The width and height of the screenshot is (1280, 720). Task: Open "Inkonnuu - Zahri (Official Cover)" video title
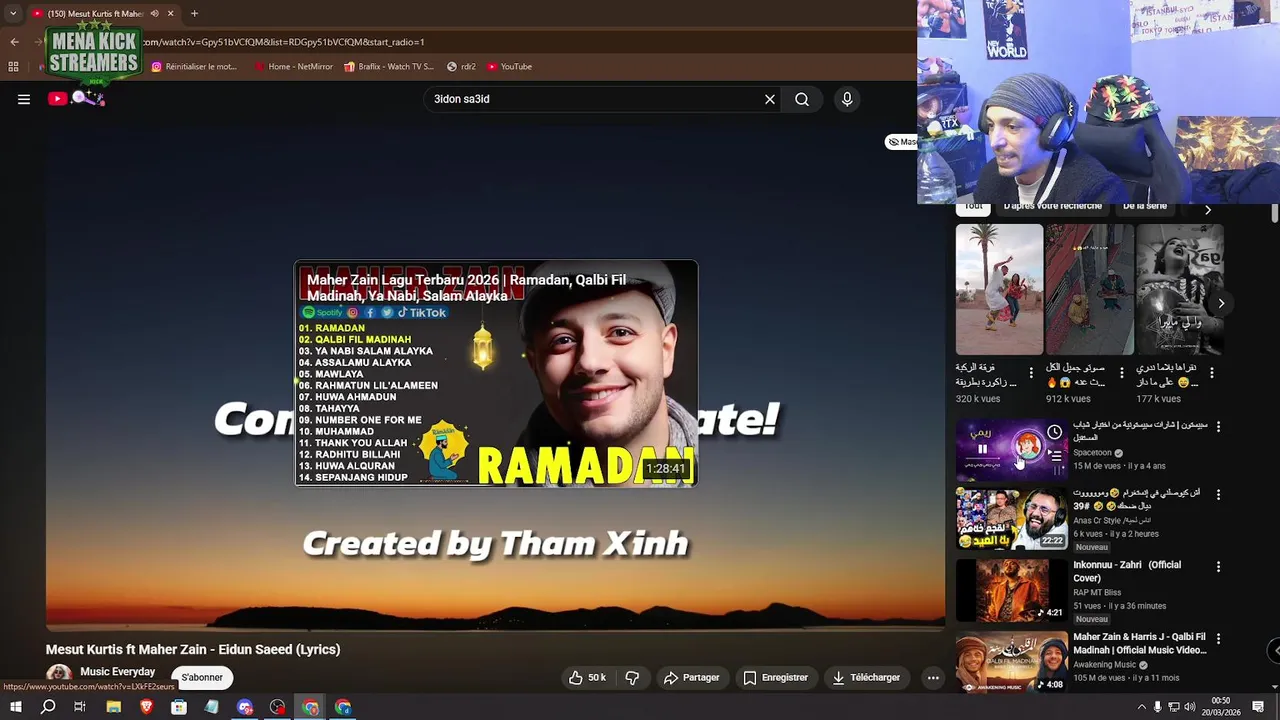[x=1127, y=571]
